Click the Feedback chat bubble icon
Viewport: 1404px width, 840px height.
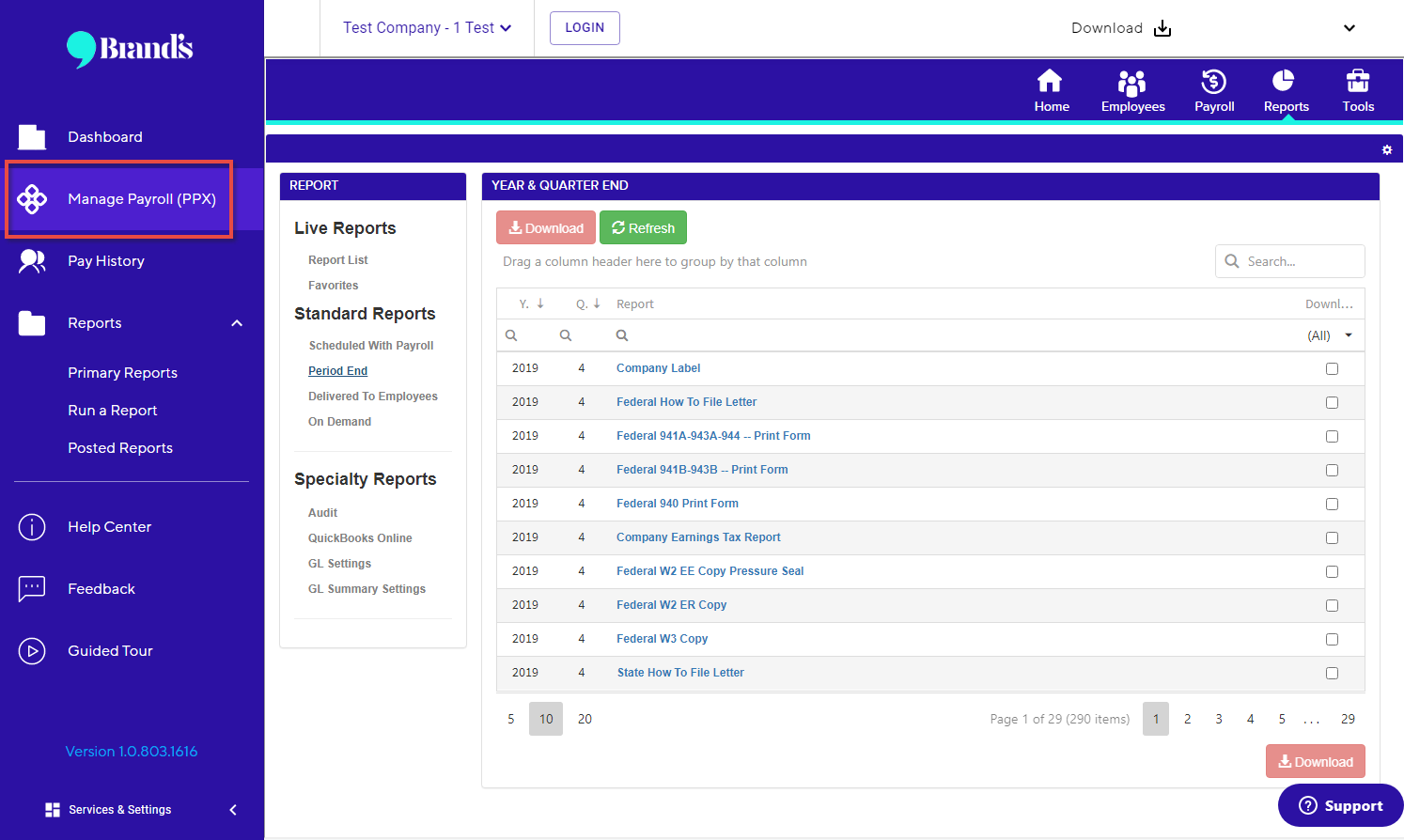[x=32, y=589]
